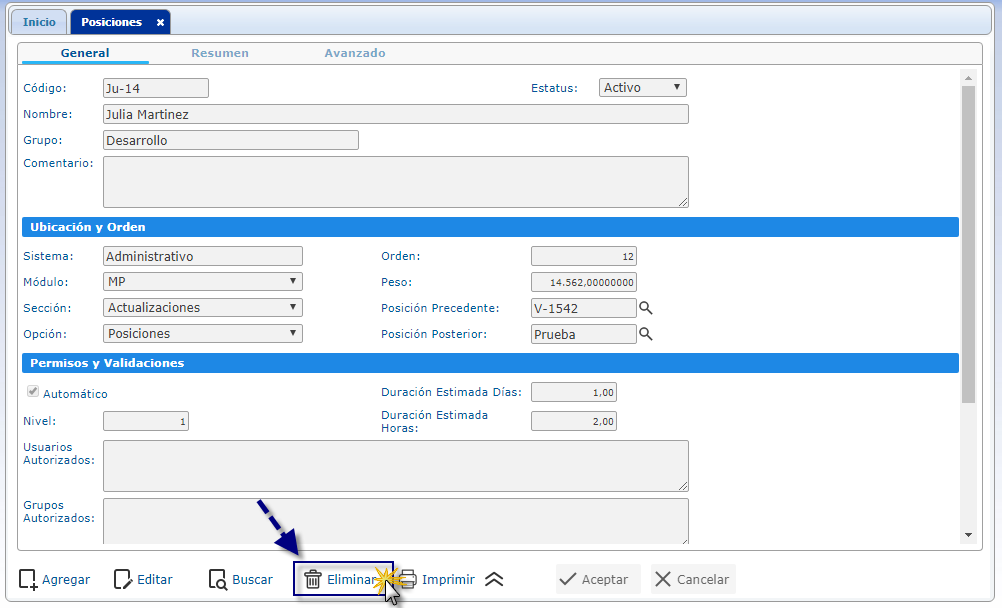
Task: Expand the Sección dropdown list
Action: [x=202, y=308]
